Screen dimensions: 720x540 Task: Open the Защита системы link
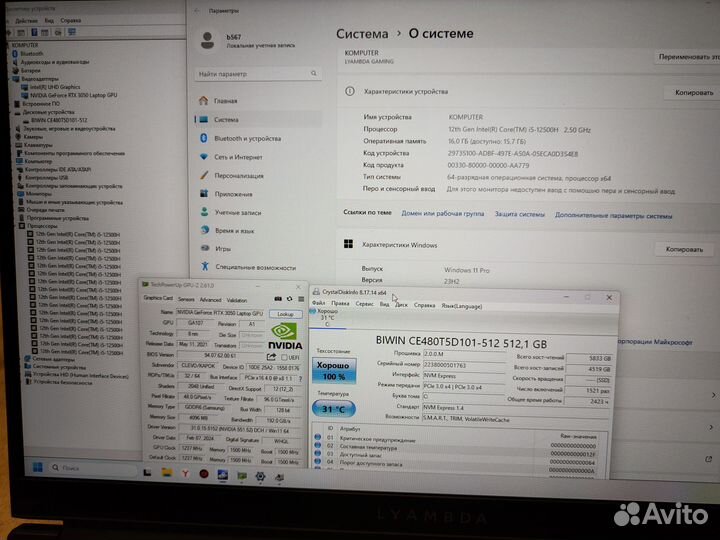(519, 213)
